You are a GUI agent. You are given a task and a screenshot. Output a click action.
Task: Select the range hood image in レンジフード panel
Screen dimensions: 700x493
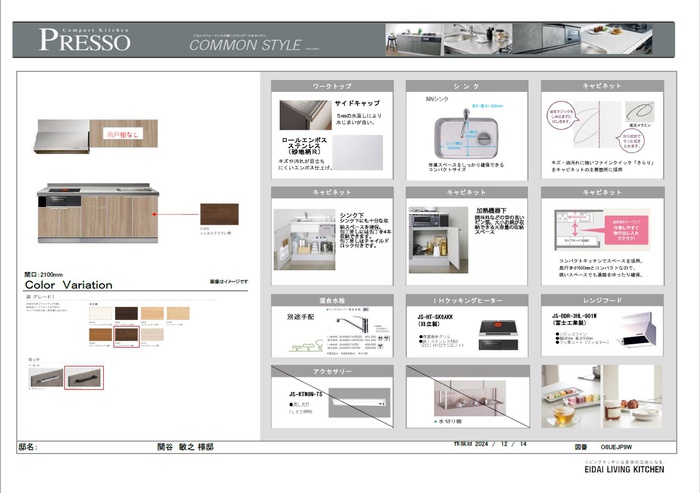[x=637, y=329]
